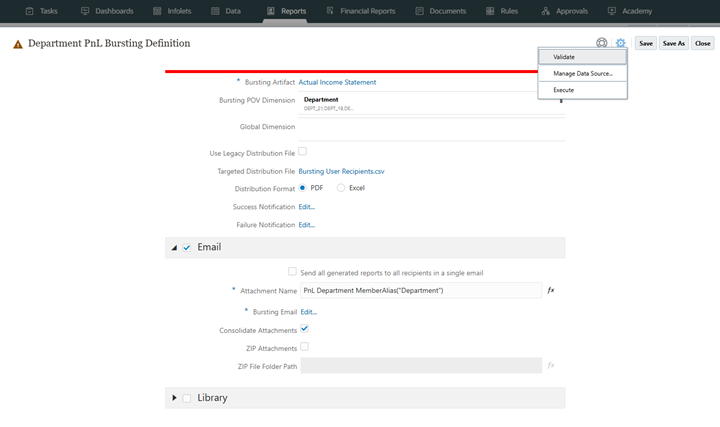Image resolution: width=720 pixels, height=427 pixels.
Task: Enable Use Legacy Distribution File checkbox
Action: 303,152
